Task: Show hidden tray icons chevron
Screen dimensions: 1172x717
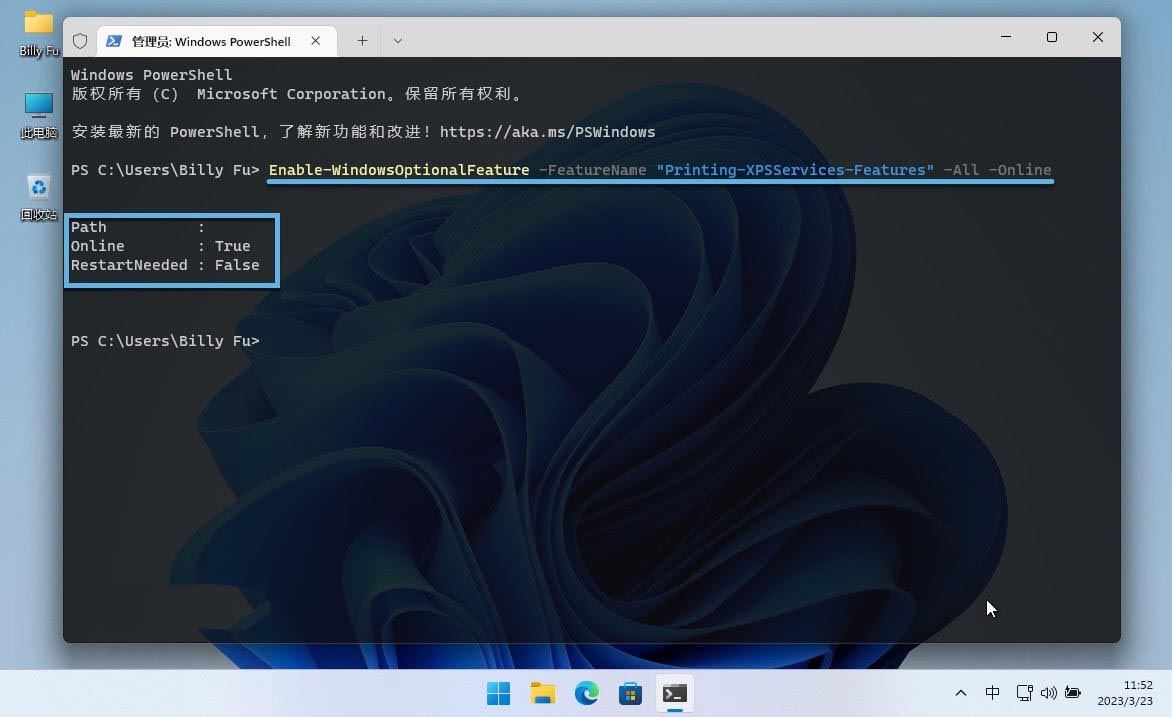Action: point(961,693)
